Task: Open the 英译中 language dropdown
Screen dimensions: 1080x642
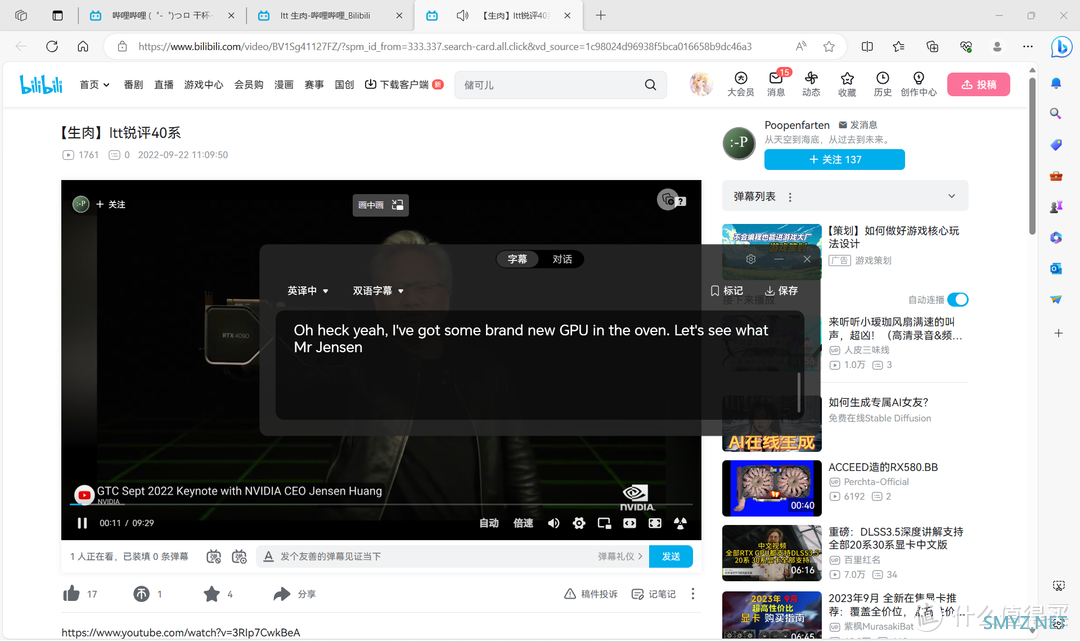Action: click(x=308, y=291)
